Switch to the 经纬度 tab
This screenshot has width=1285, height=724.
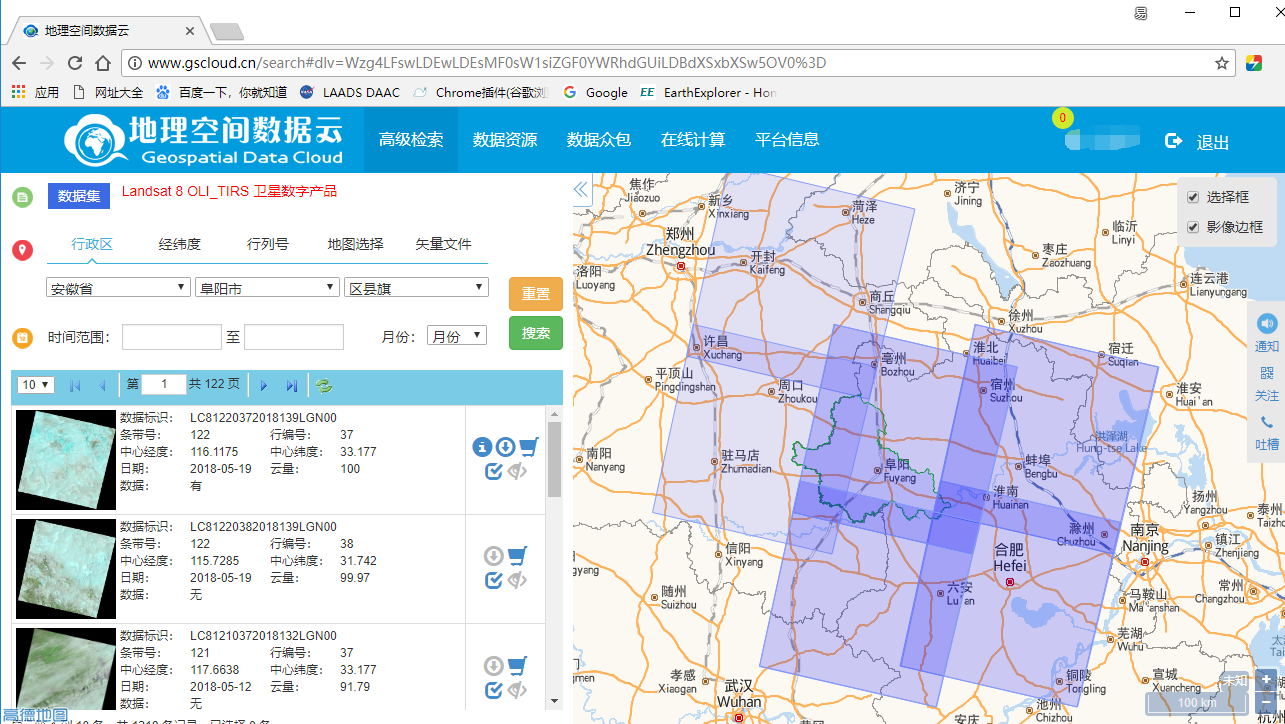(180, 244)
